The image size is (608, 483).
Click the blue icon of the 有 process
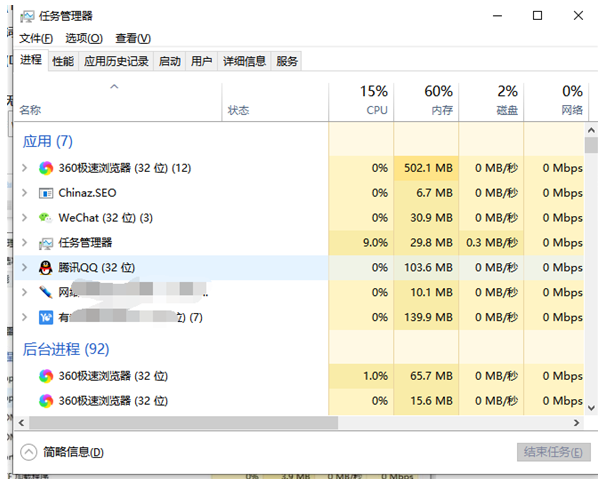[x=46, y=317]
